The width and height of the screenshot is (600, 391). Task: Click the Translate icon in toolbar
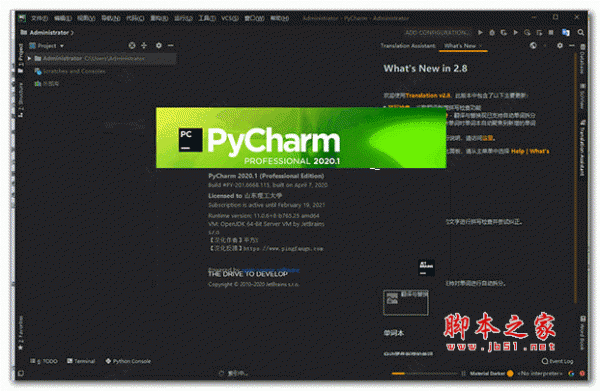pyautogui.click(x=566, y=33)
